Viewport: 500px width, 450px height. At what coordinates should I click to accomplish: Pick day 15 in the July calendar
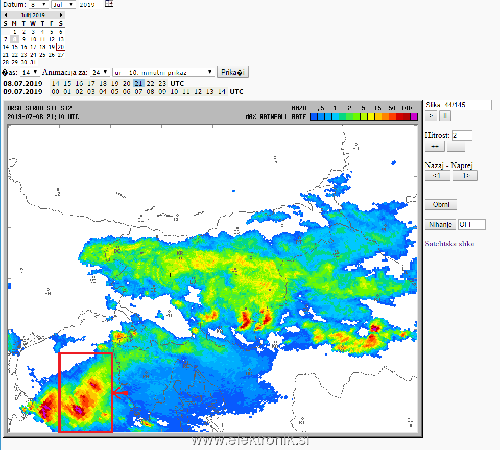pyautogui.click(x=15, y=47)
